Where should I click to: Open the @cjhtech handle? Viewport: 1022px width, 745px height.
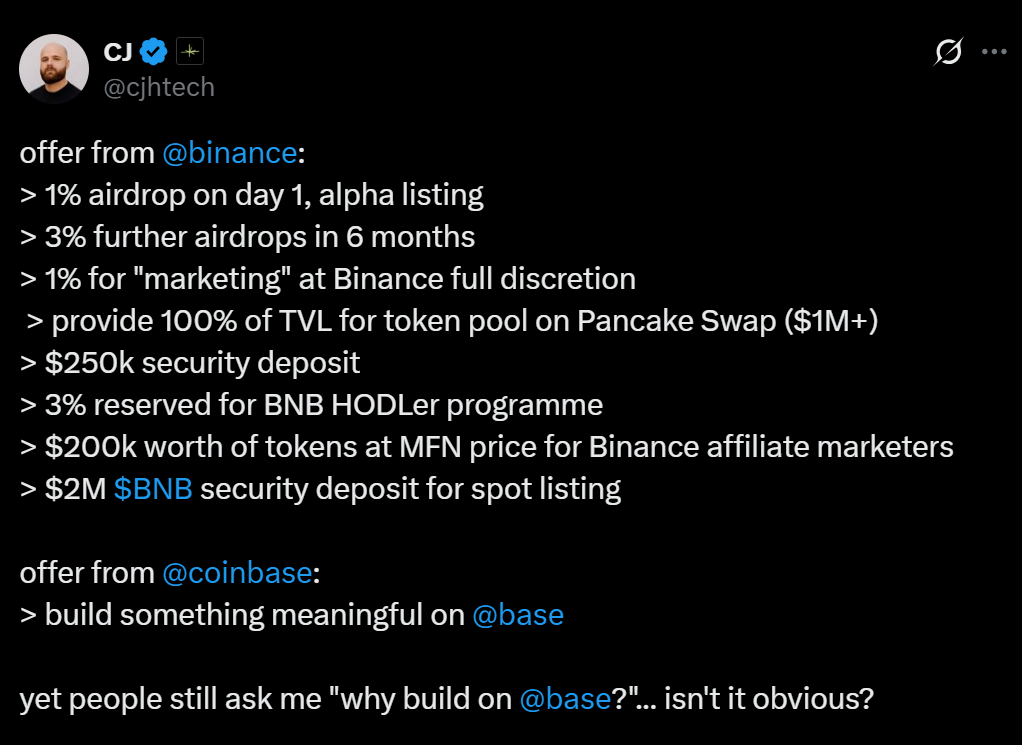158,87
